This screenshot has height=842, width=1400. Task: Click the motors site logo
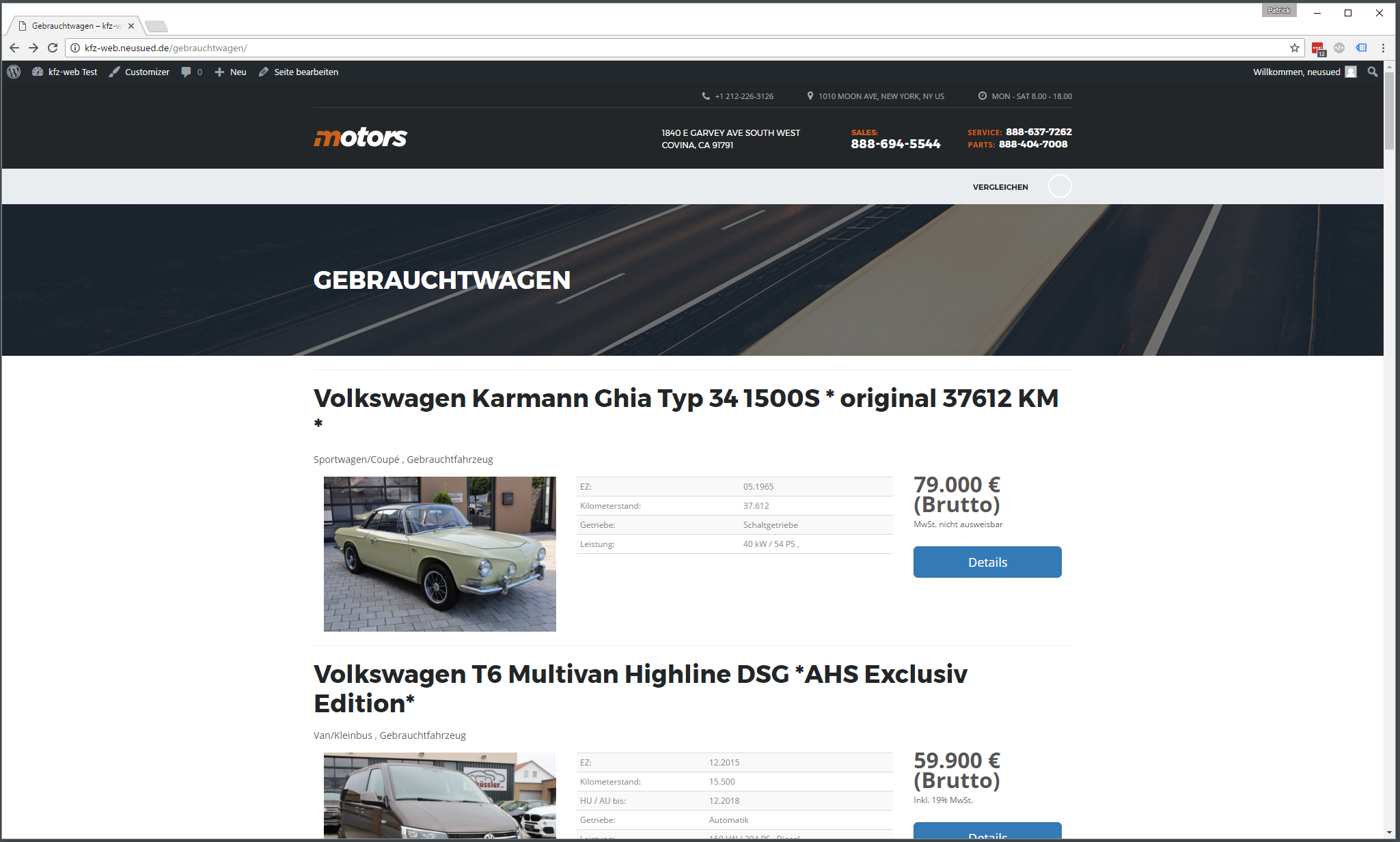pos(360,137)
